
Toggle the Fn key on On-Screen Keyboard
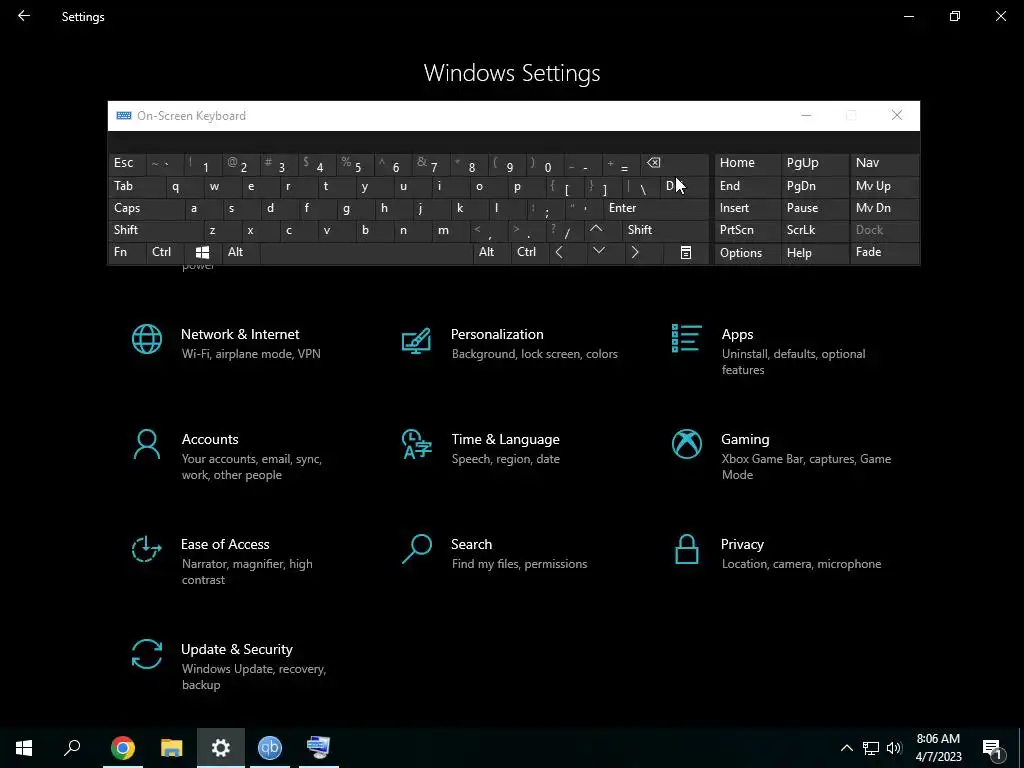127,252
